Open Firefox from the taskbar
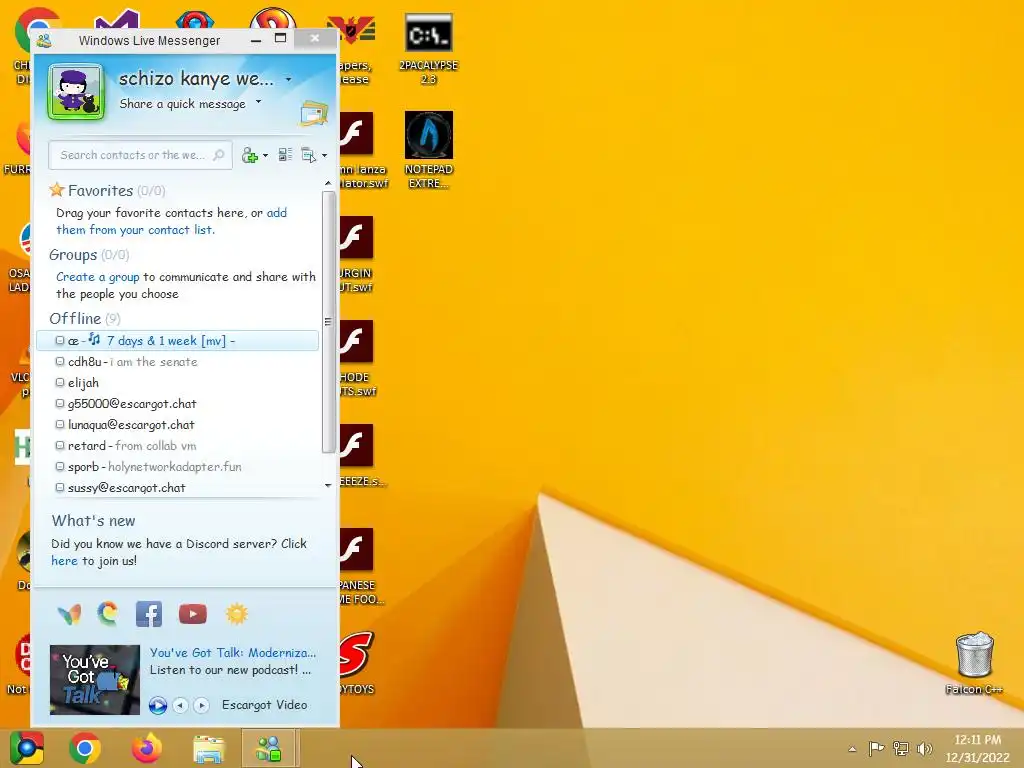 coord(146,748)
